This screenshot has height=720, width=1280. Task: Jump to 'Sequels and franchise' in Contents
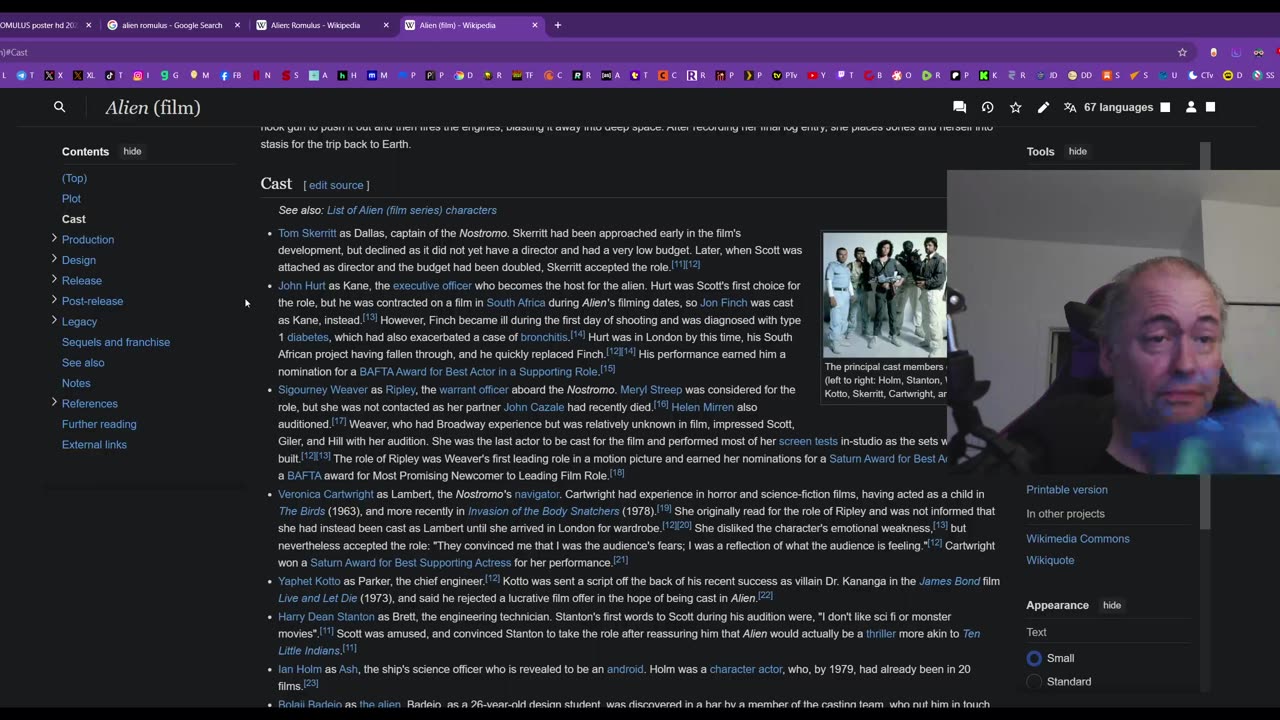tap(116, 342)
